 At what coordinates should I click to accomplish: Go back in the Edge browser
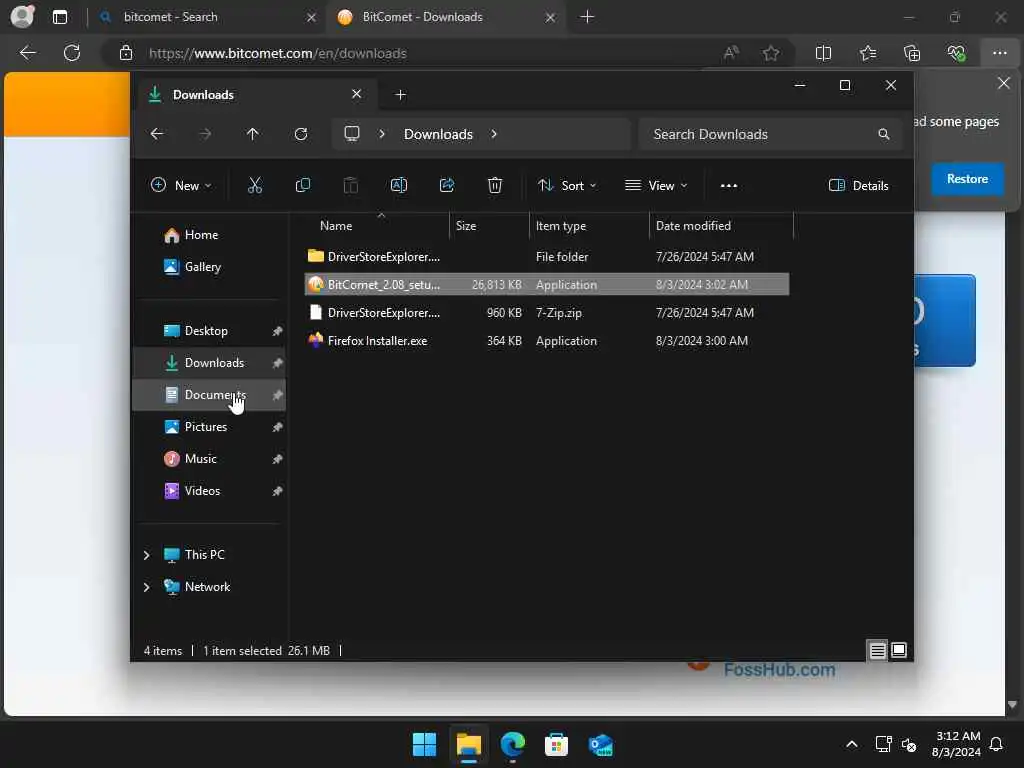[27, 53]
